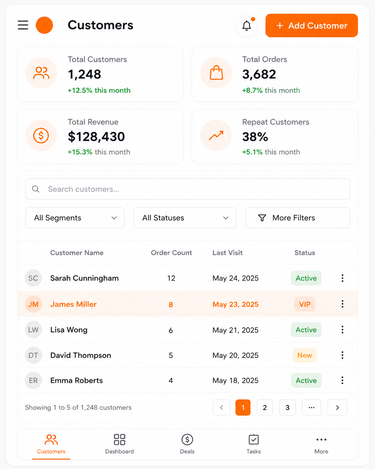Open Lisa Wong's row options menu
The width and height of the screenshot is (375, 469).
[x=342, y=330]
